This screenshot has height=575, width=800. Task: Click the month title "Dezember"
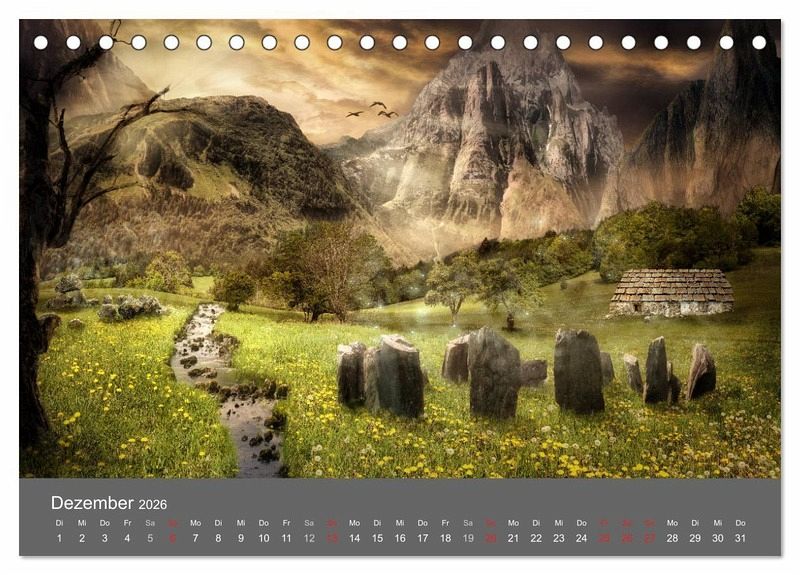tap(92, 503)
